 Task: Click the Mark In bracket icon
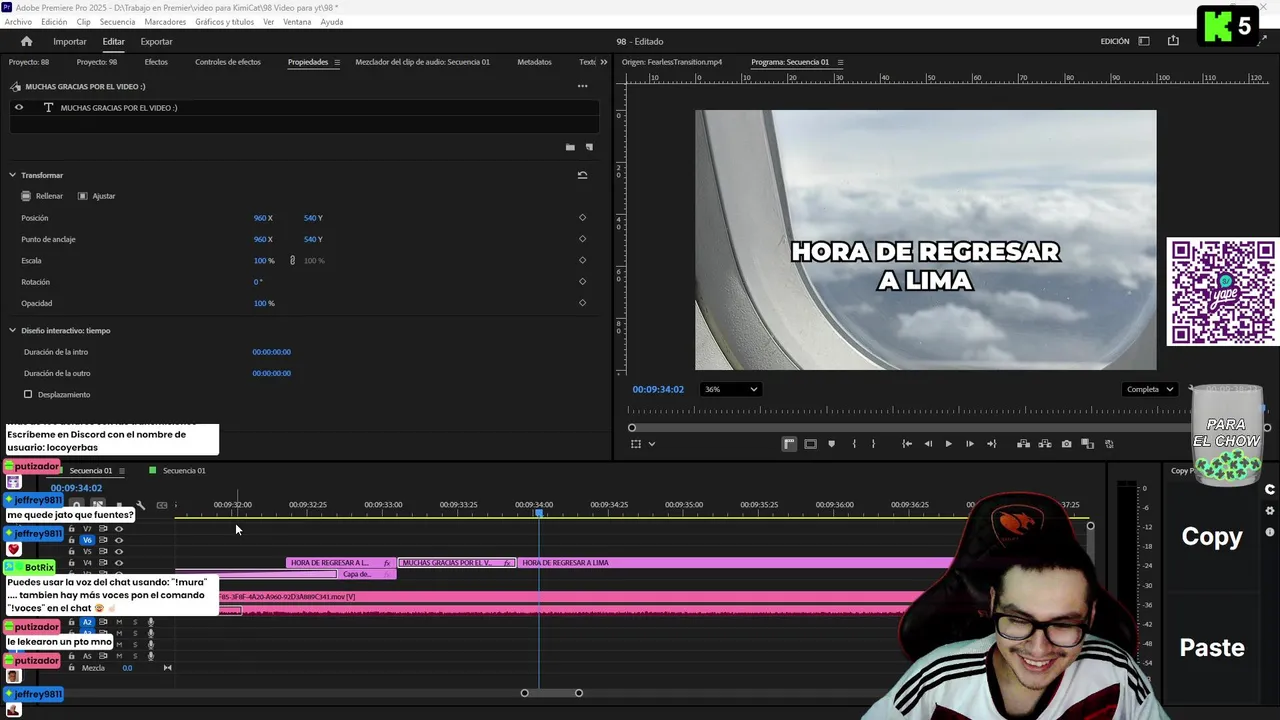[854, 444]
